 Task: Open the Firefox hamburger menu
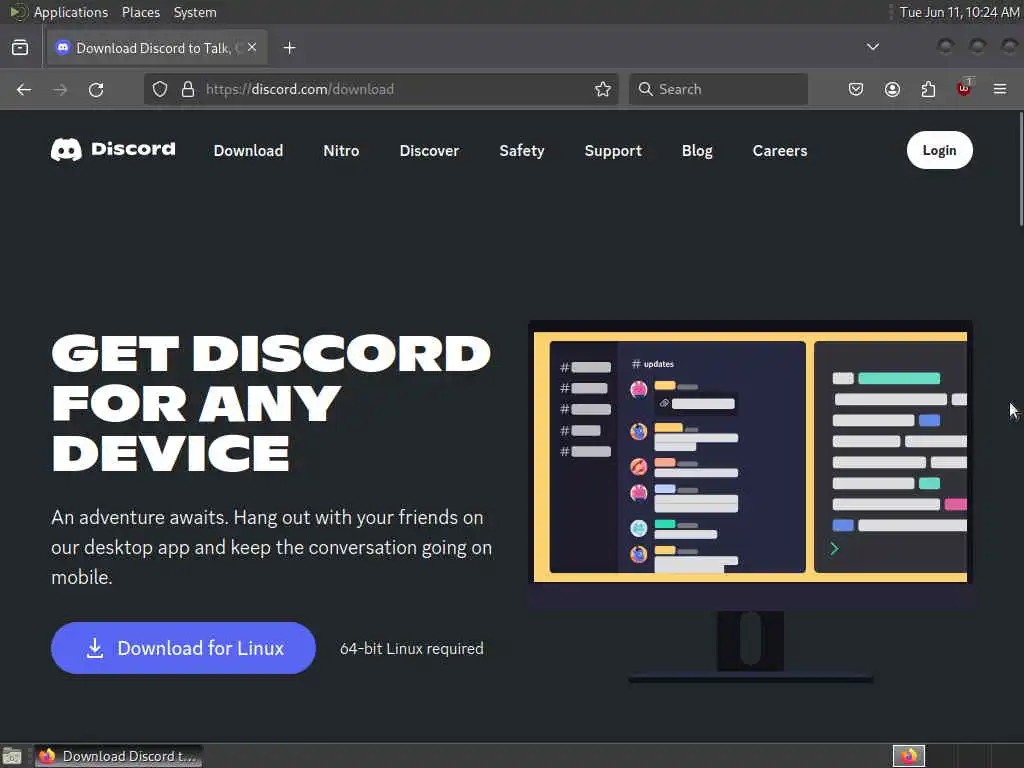(x=1000, y=89)
